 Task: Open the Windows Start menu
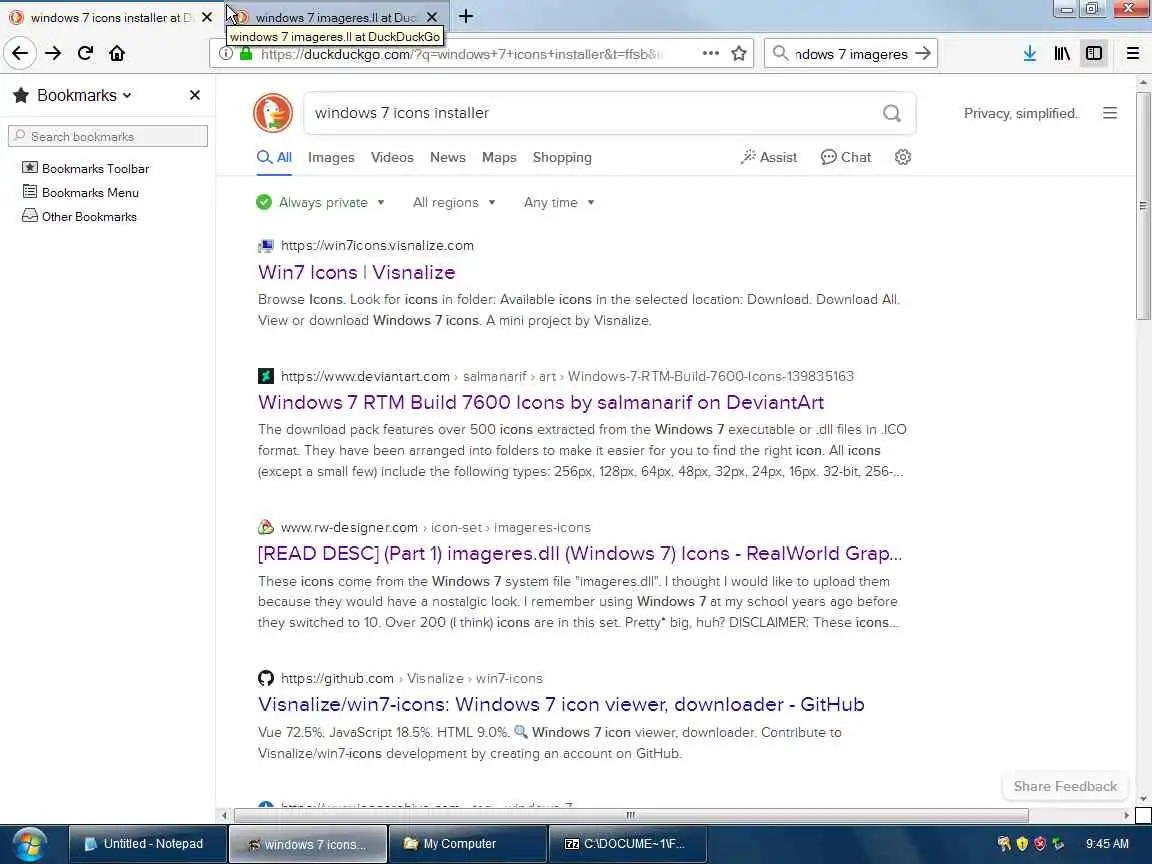click(29, 844)
